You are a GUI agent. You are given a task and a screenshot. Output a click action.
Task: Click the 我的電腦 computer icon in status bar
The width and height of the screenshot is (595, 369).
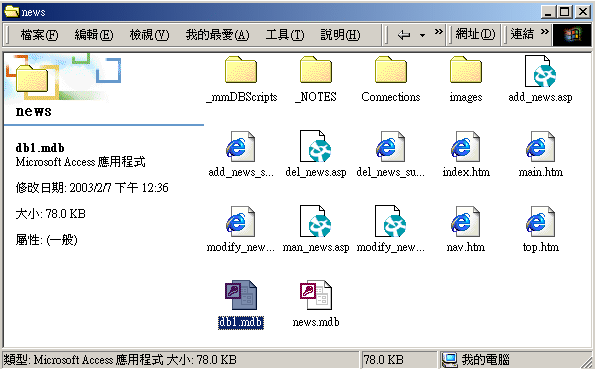coord(450,360)
